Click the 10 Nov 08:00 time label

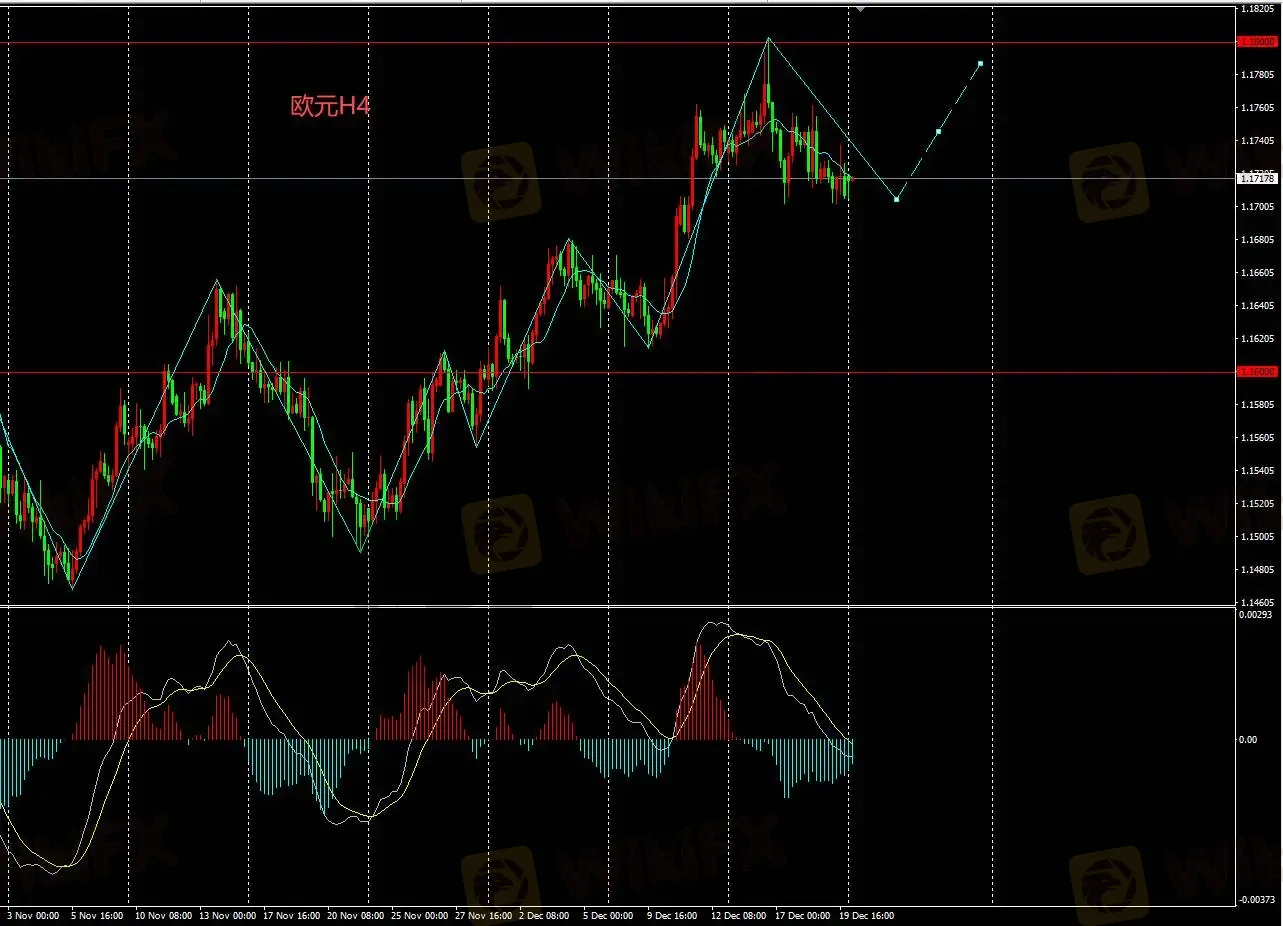click(162, 916)
